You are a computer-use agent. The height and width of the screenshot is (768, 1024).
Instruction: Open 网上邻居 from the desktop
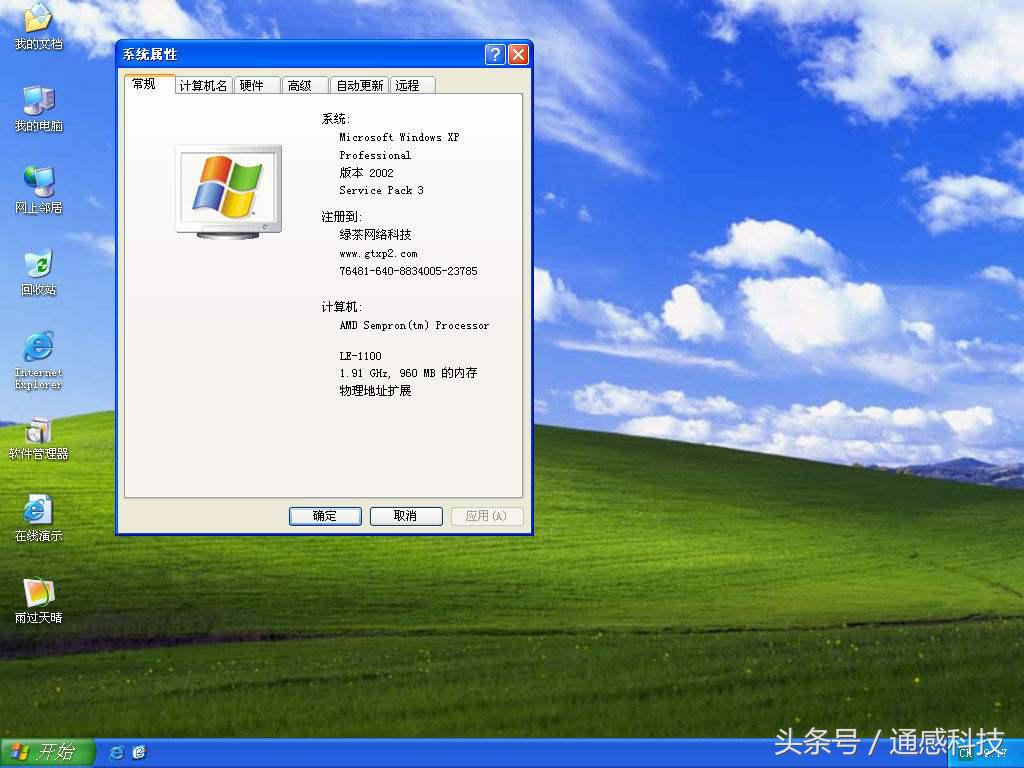pos(38,185)
